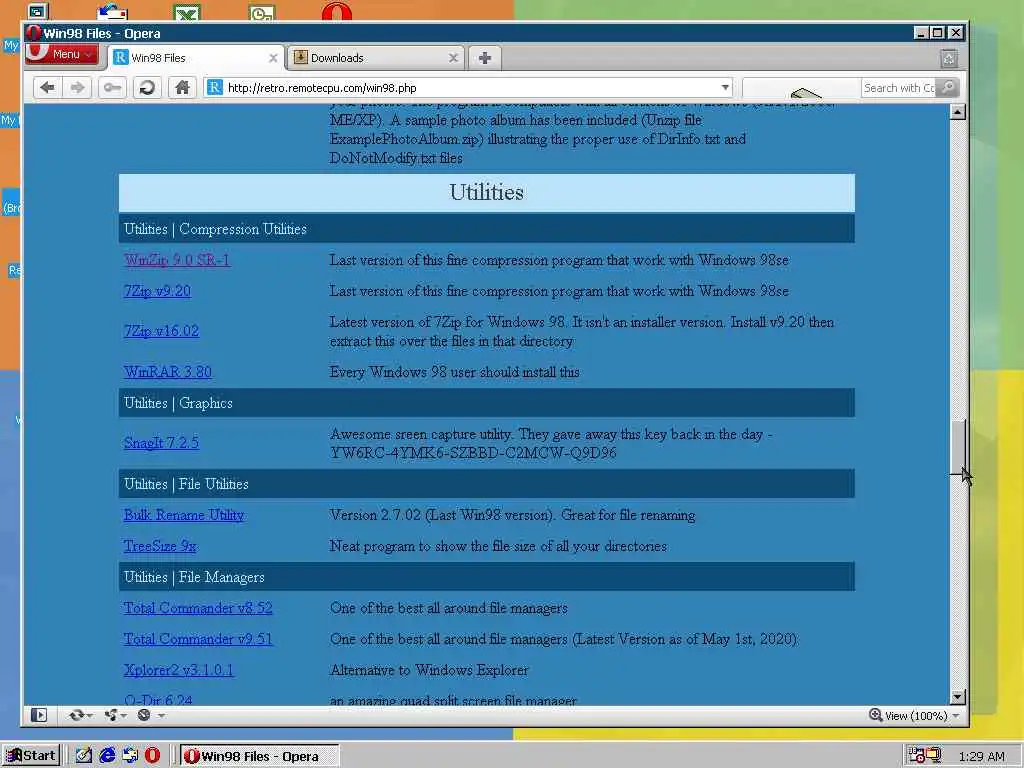Add a new tab with the plus button
The image size is (1024, 768).
[x=485, y=58]
